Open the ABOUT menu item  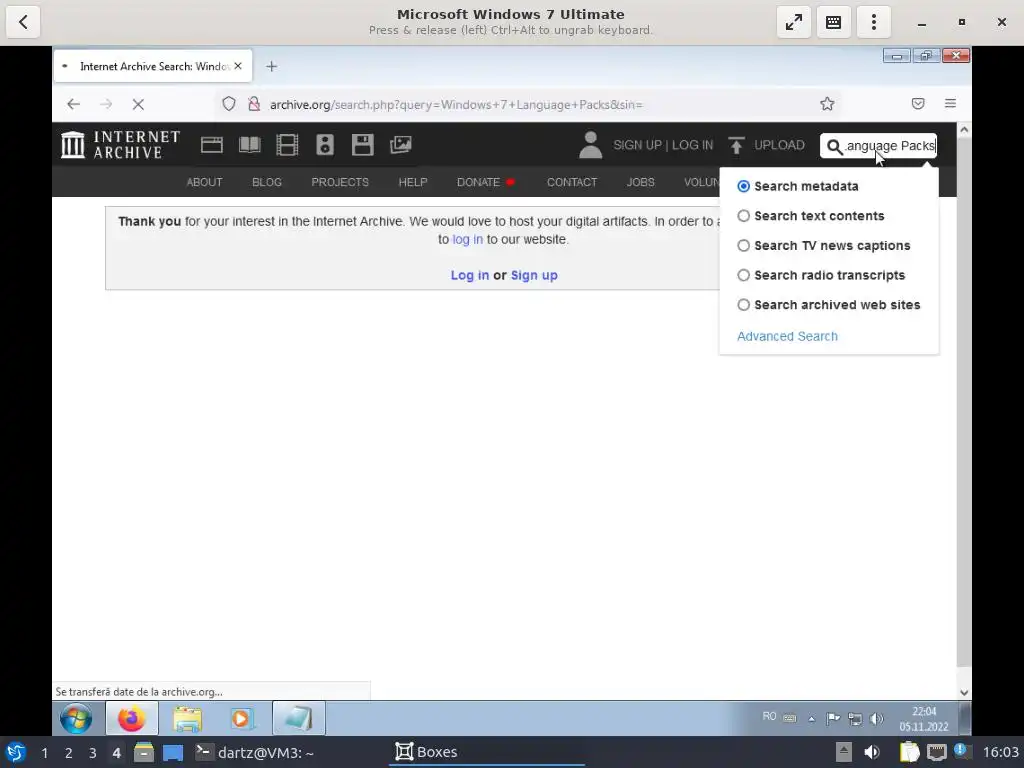coord(204,182)
